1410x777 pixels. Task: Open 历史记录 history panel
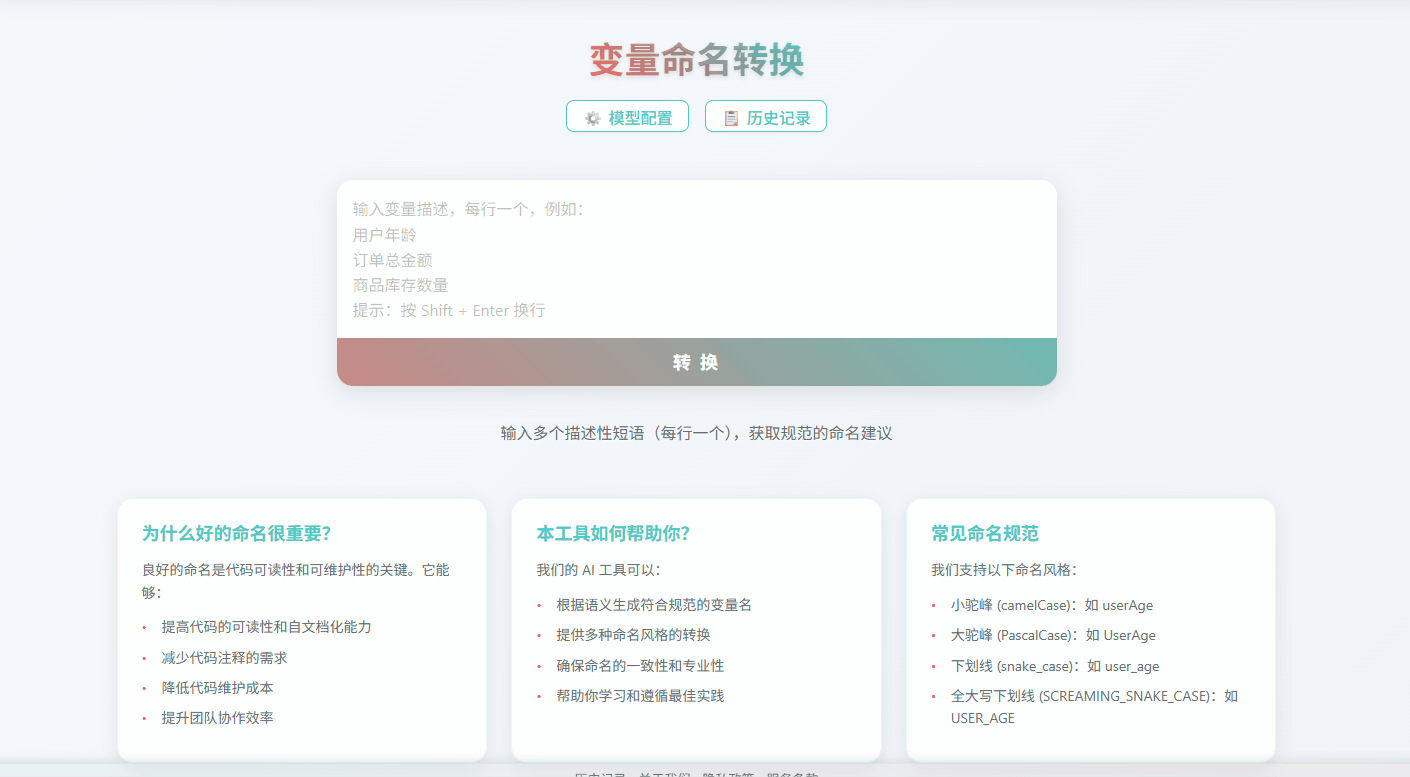(x=766, y=116)
